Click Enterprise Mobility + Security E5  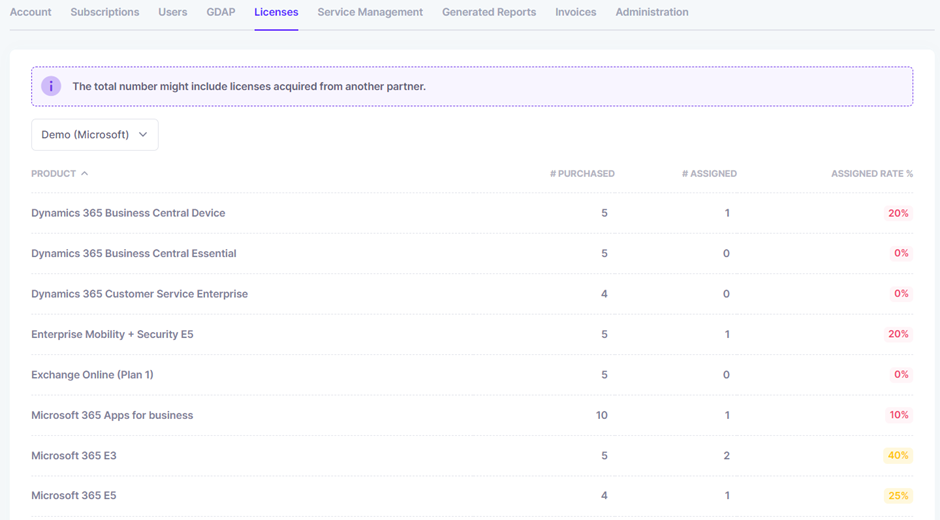[112, 334]
